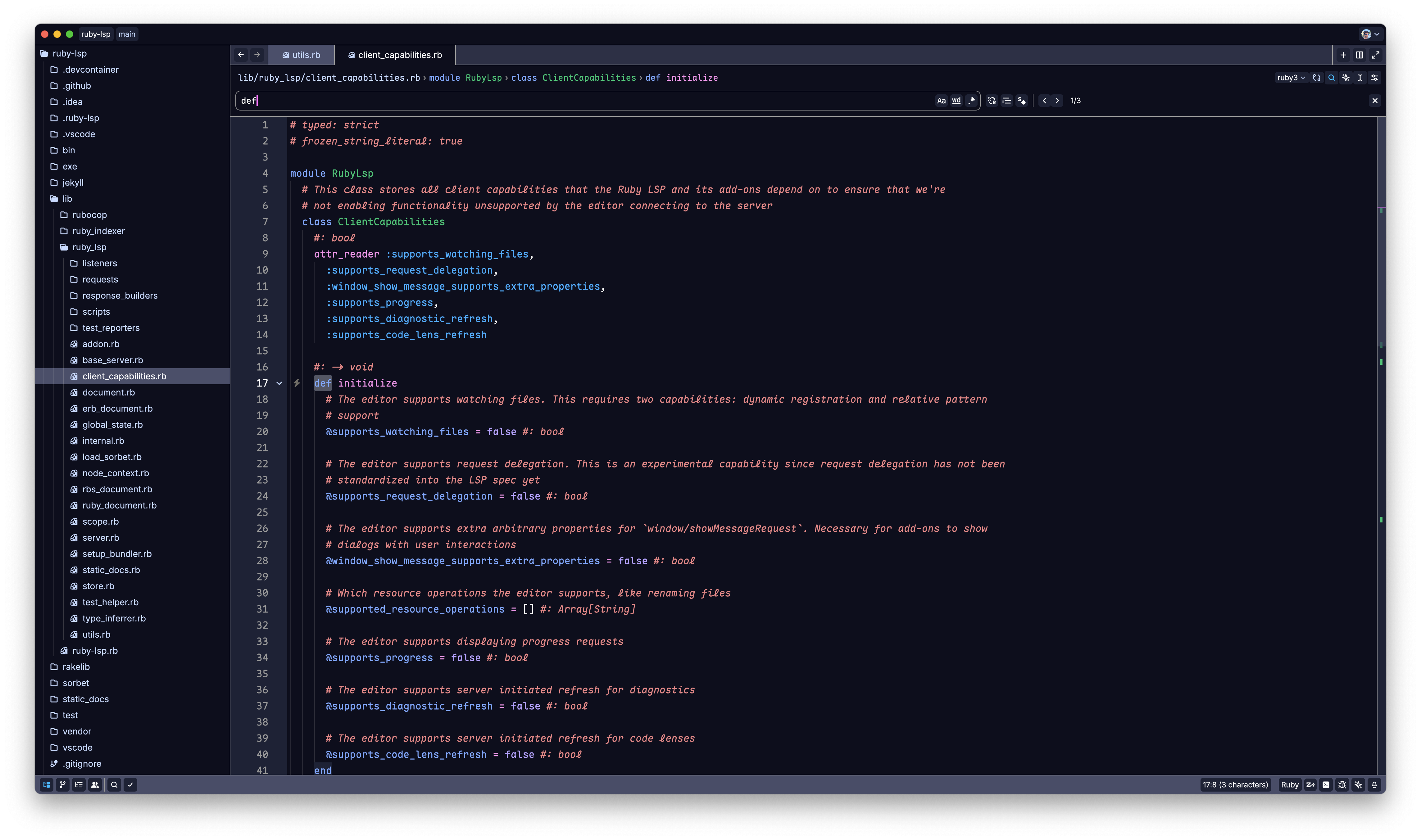Go to next search match
The height and width of the screenshot is (840, 1421).
tap(1057, 101)
